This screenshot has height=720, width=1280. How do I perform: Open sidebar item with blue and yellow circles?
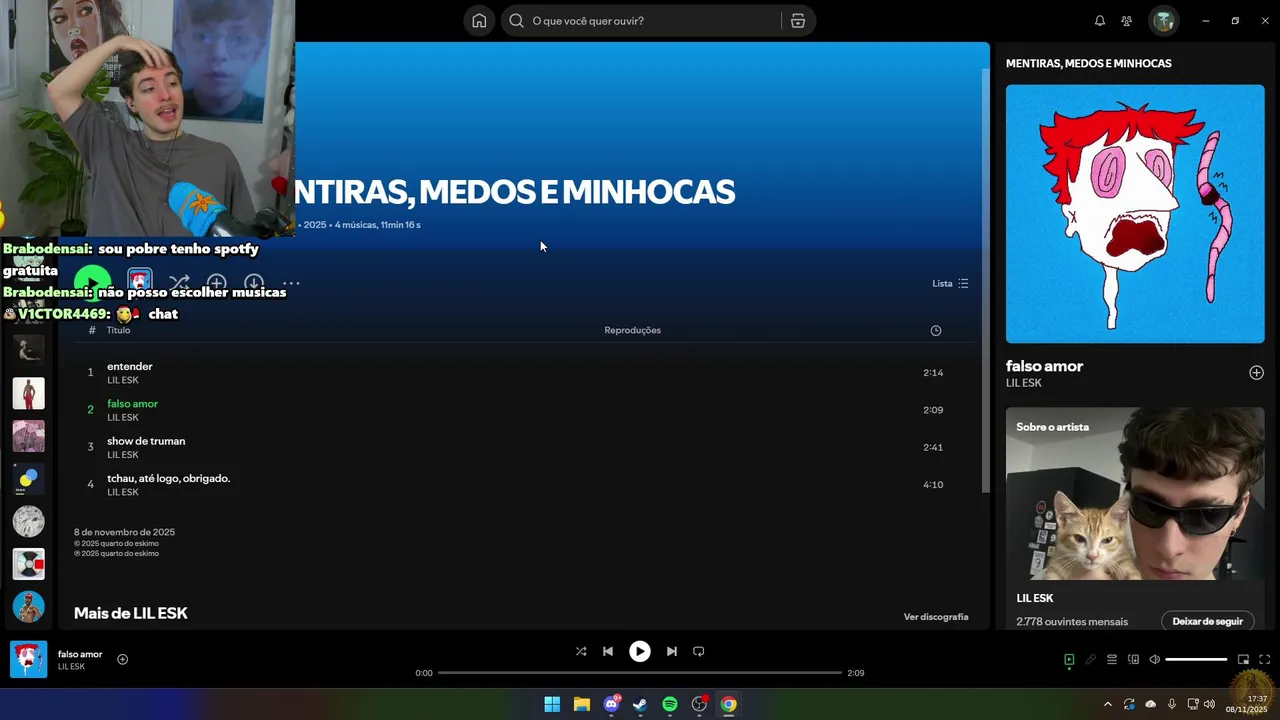[28, 479]
